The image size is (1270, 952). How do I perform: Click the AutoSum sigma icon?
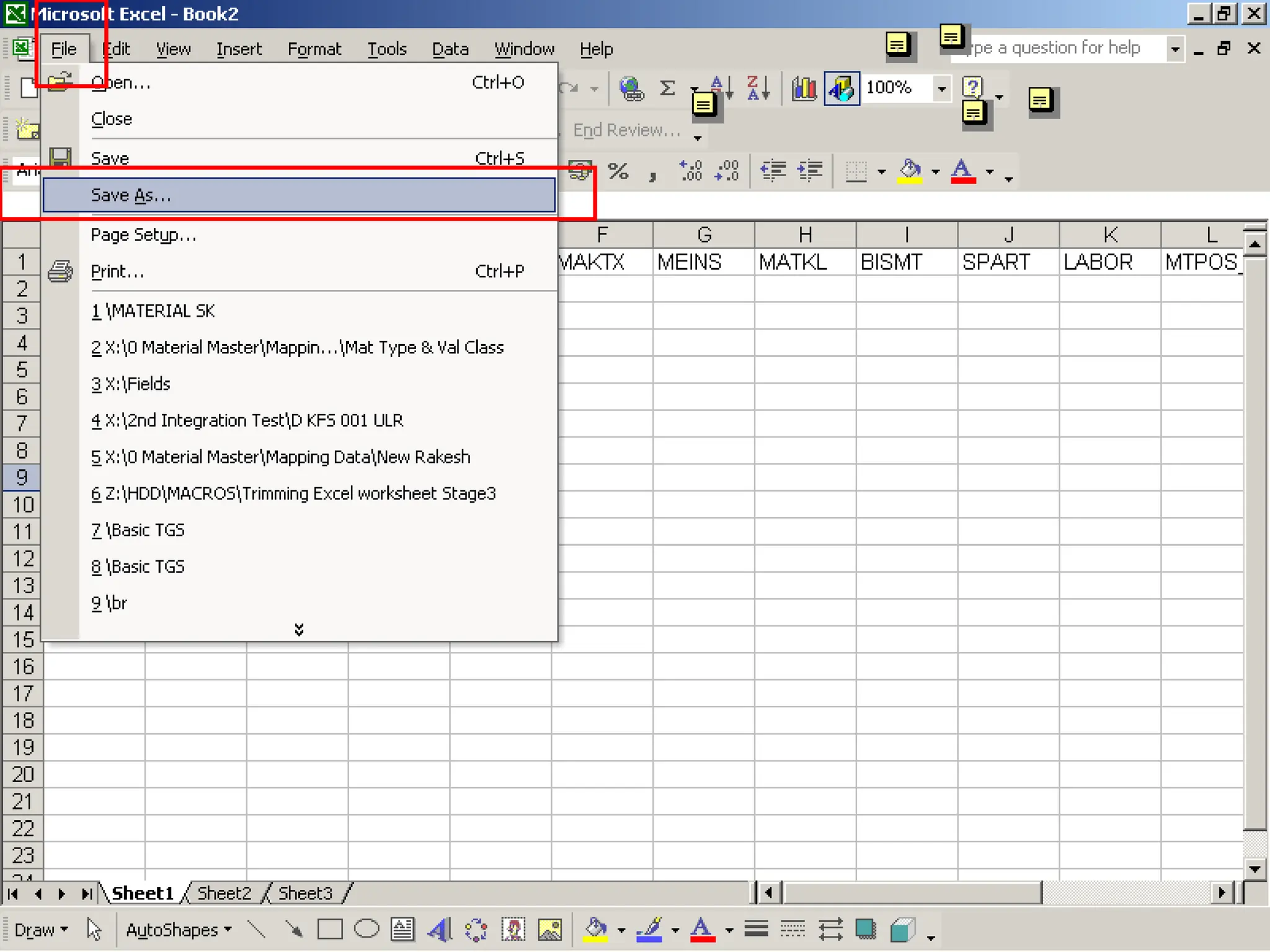pos(667,89)
